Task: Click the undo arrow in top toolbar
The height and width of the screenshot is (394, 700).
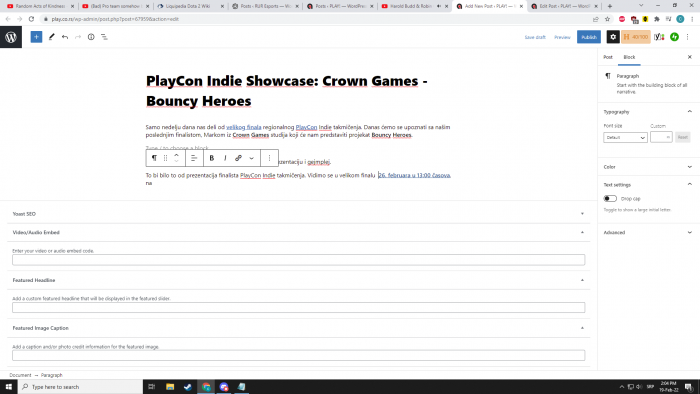Action: pyautogui.click(x=65, y=37)
